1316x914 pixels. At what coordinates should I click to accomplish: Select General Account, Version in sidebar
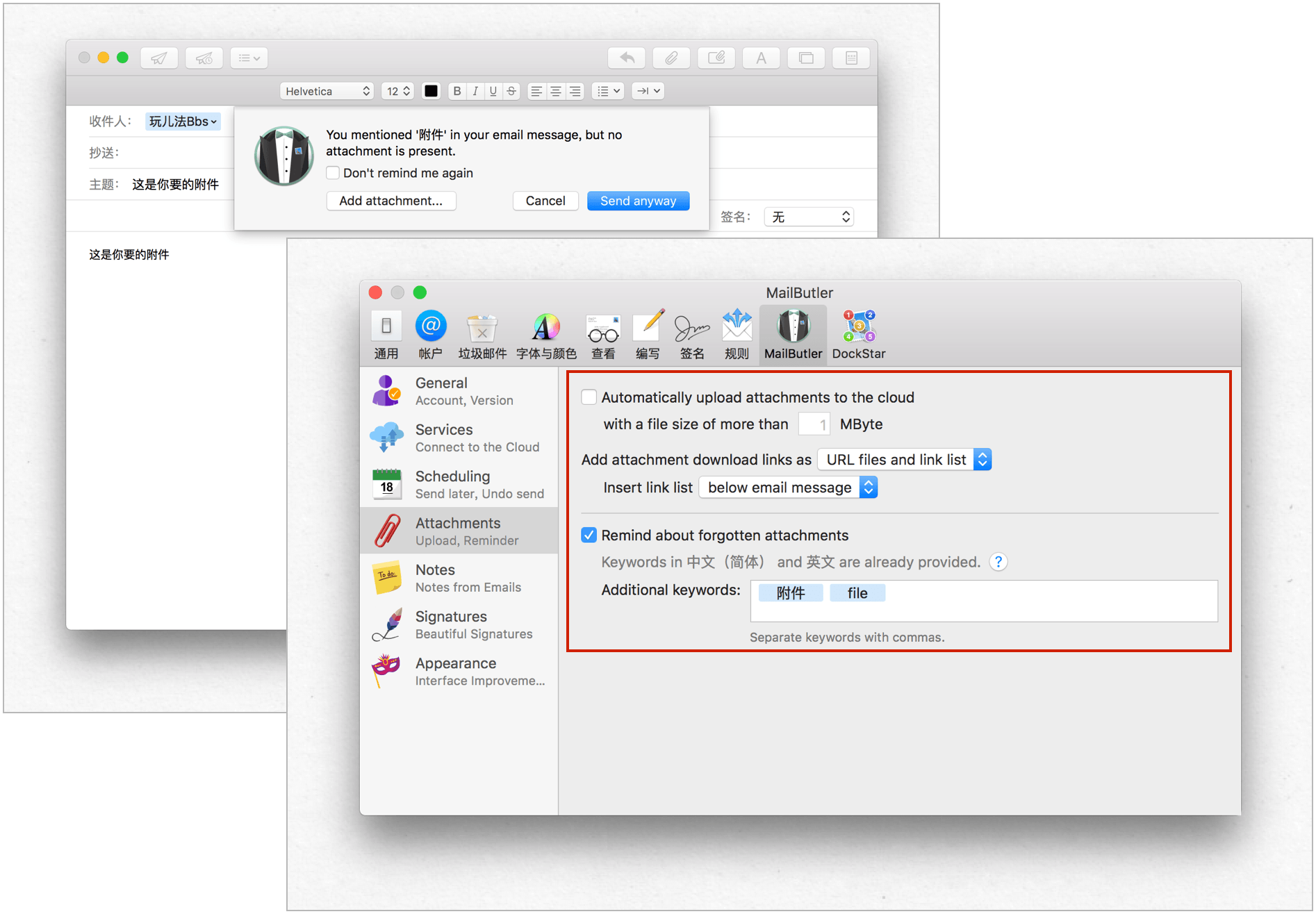tap(459, 391)
